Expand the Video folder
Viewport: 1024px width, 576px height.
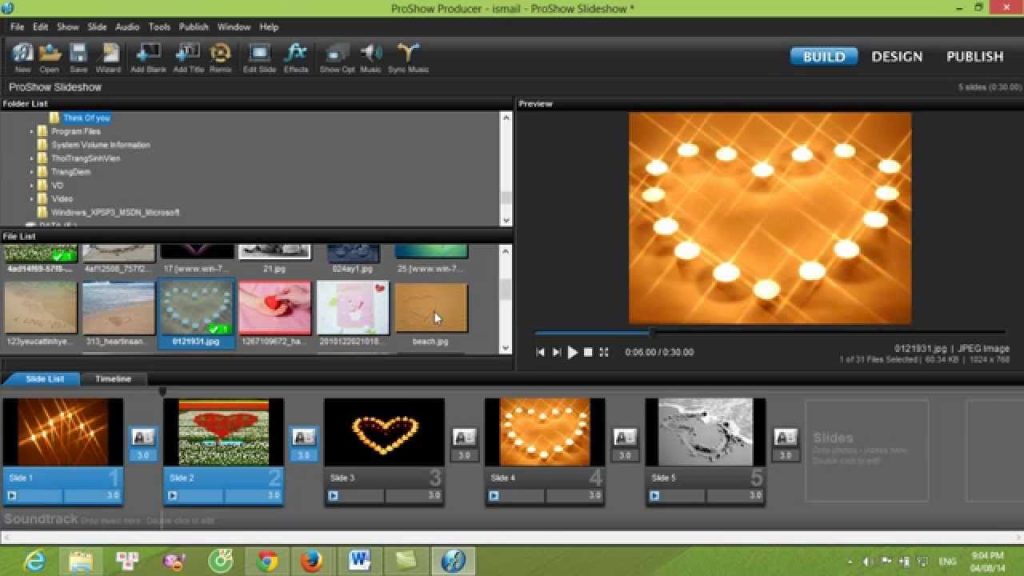34,199
